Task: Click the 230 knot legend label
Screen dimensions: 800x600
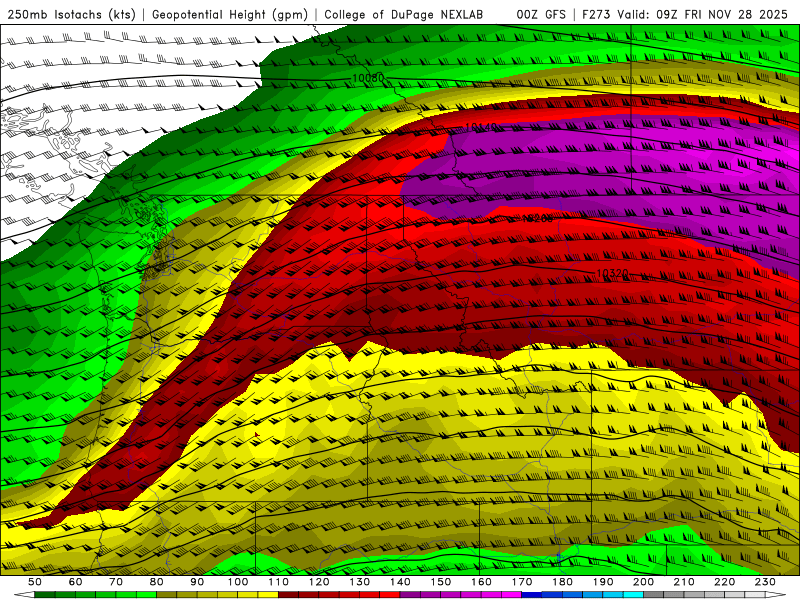Action: coord(765,582)
